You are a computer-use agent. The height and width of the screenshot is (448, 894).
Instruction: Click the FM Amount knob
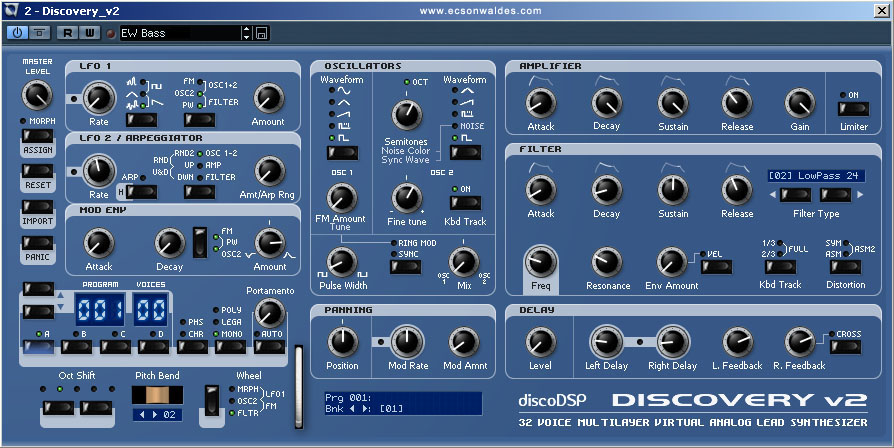pyautogui.click(x=341, y=198)
